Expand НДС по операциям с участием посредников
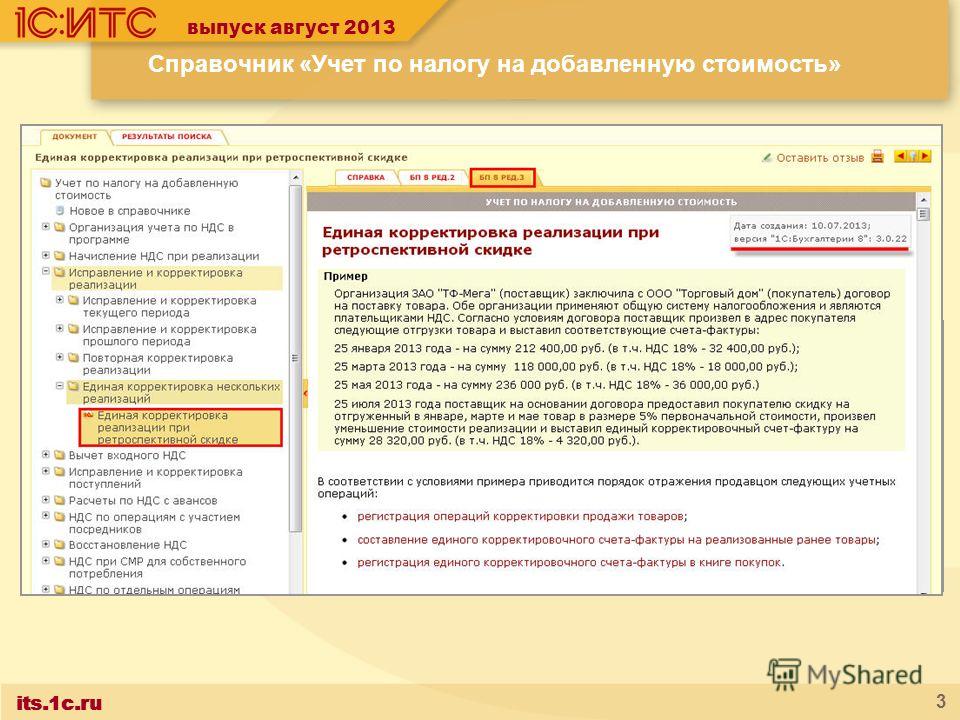The height and width of the screenshot is (720, 960). [x=45, y=516]
